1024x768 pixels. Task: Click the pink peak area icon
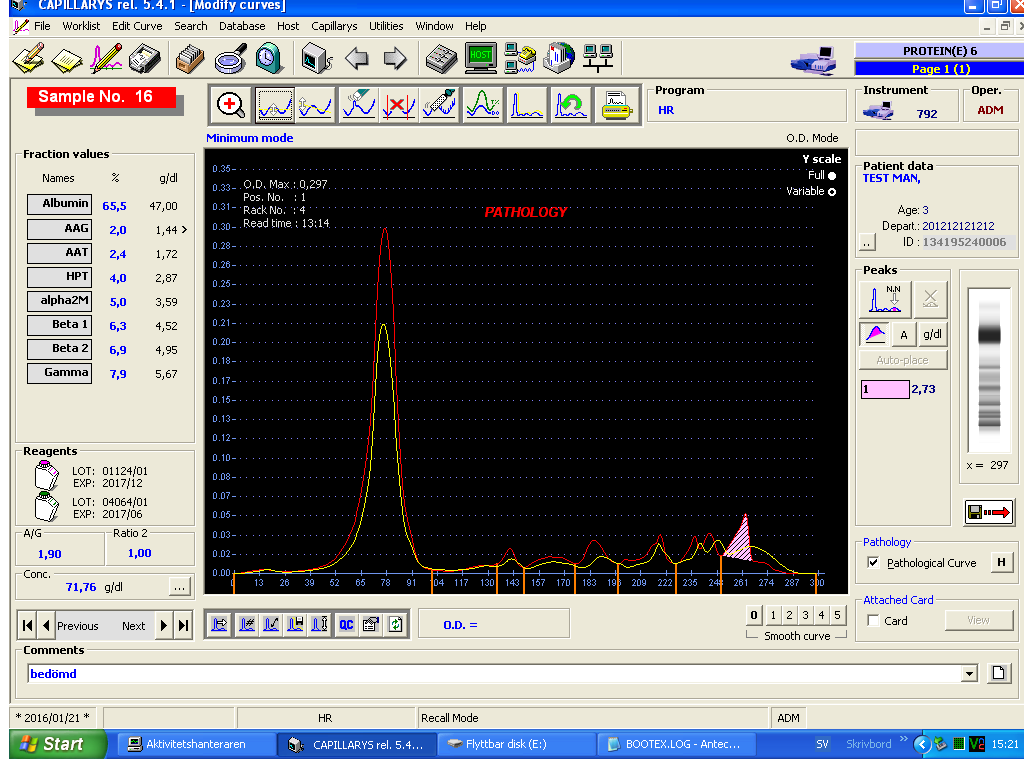[x=875, y=335]
